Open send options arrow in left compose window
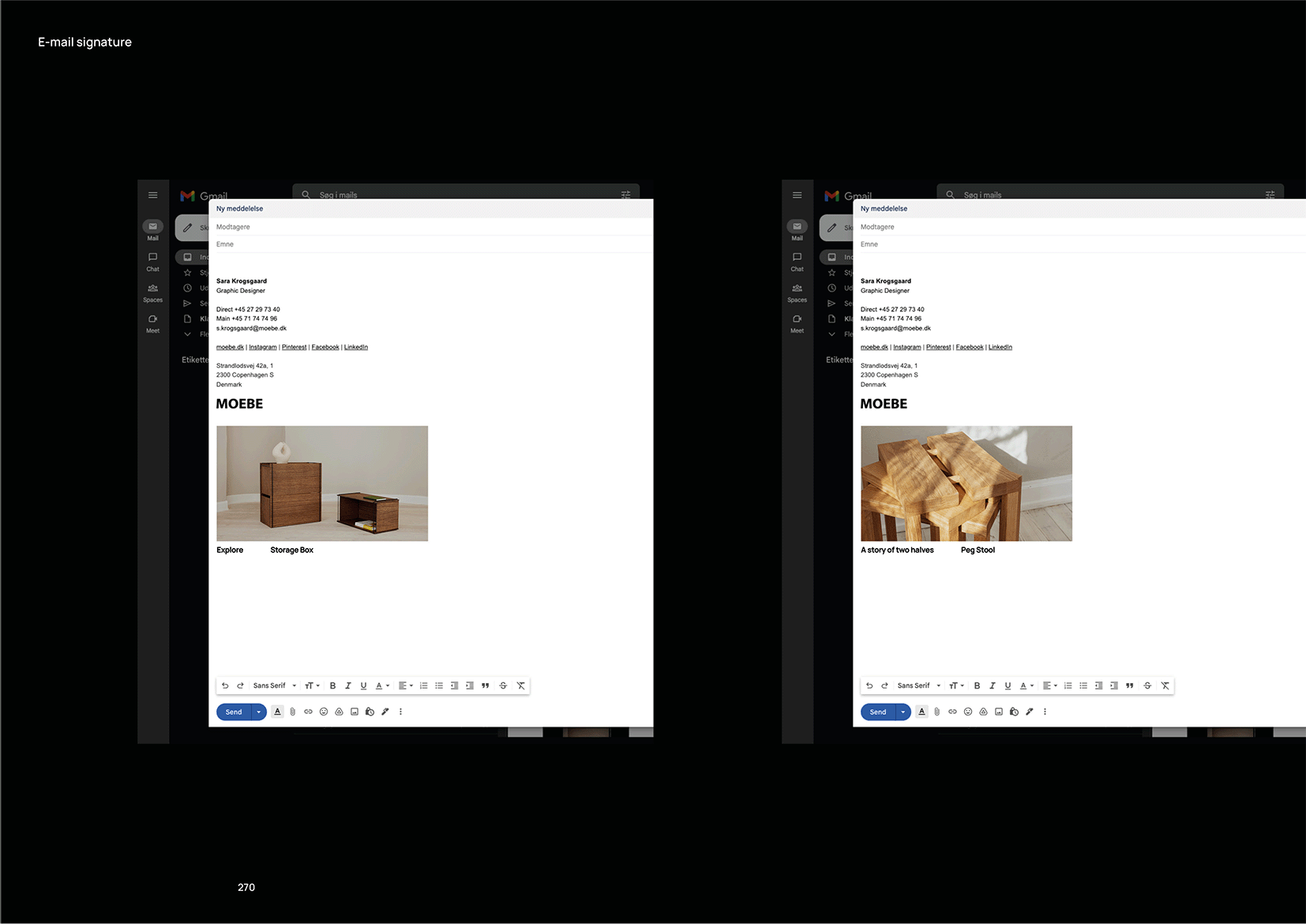 pos(259,712)
